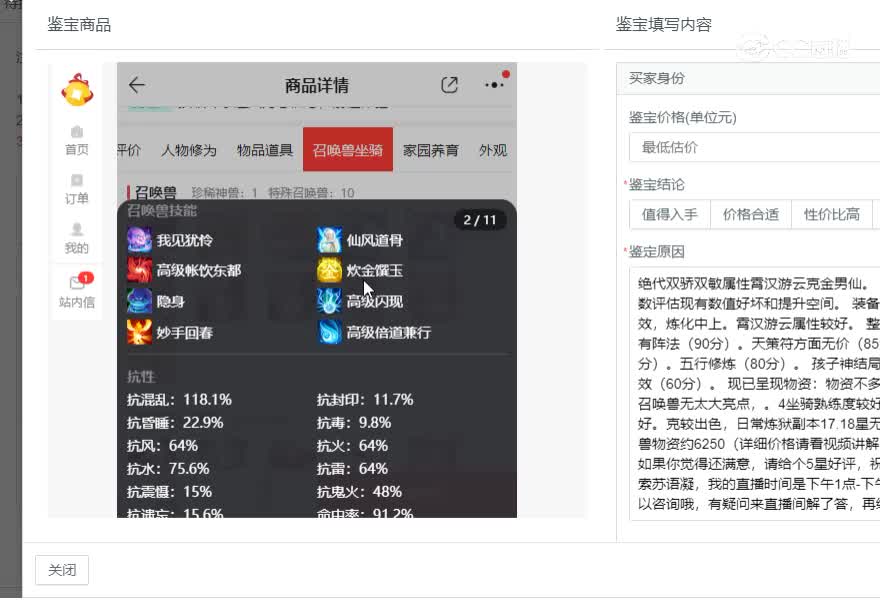880x600 pixels.
Task: Click the 抗火: 64% value
Action: tap(352, 446)
